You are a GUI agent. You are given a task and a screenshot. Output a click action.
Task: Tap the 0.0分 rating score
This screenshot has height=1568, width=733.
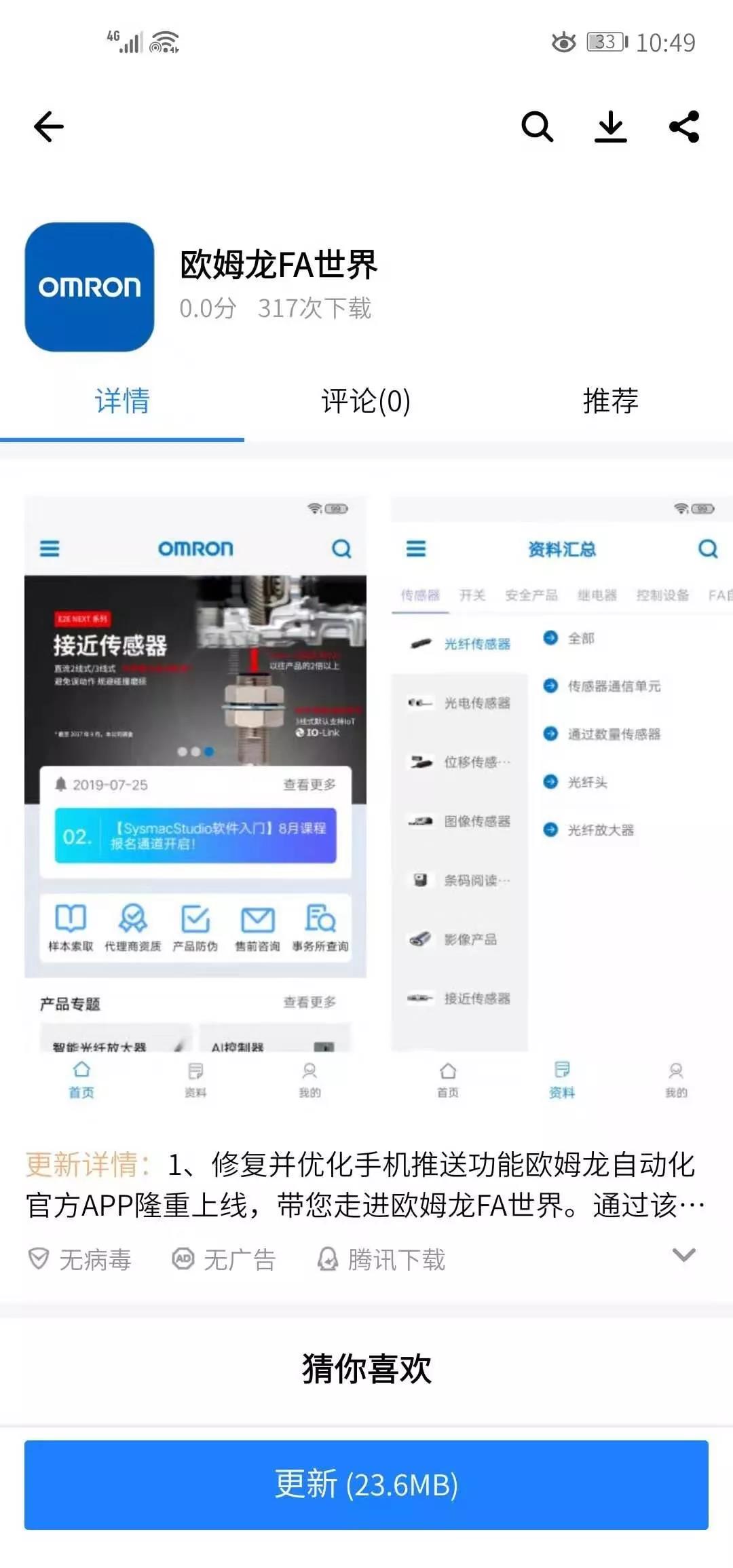tap(208, 309)
